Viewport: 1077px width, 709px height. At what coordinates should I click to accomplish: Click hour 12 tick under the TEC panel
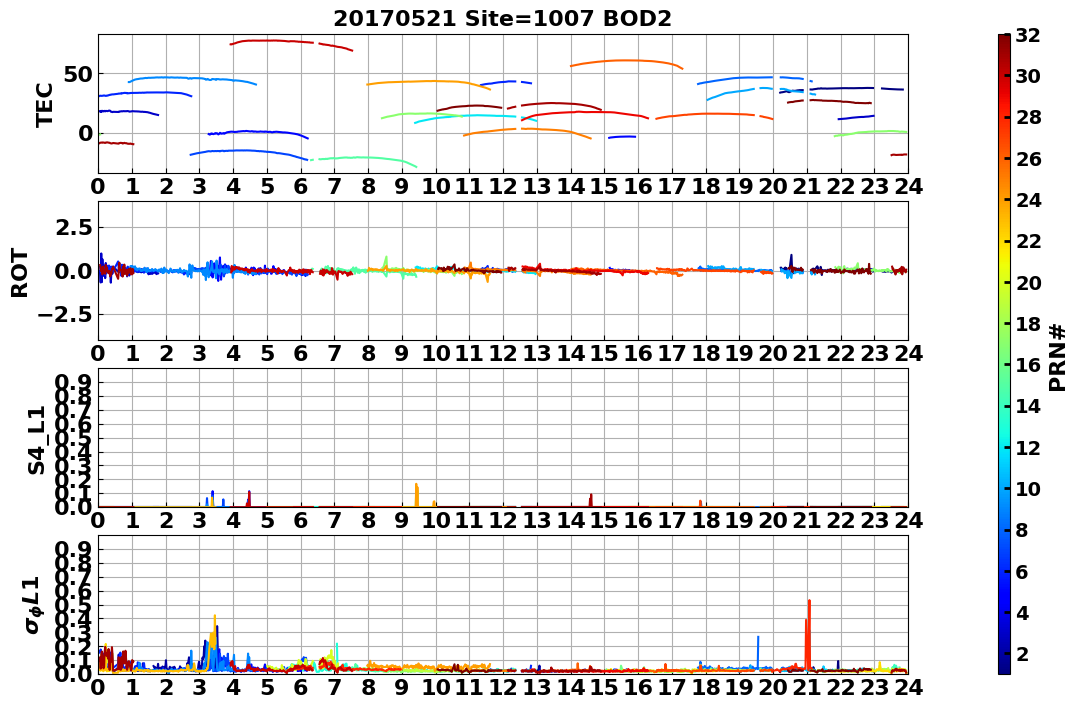click(503, 186)
